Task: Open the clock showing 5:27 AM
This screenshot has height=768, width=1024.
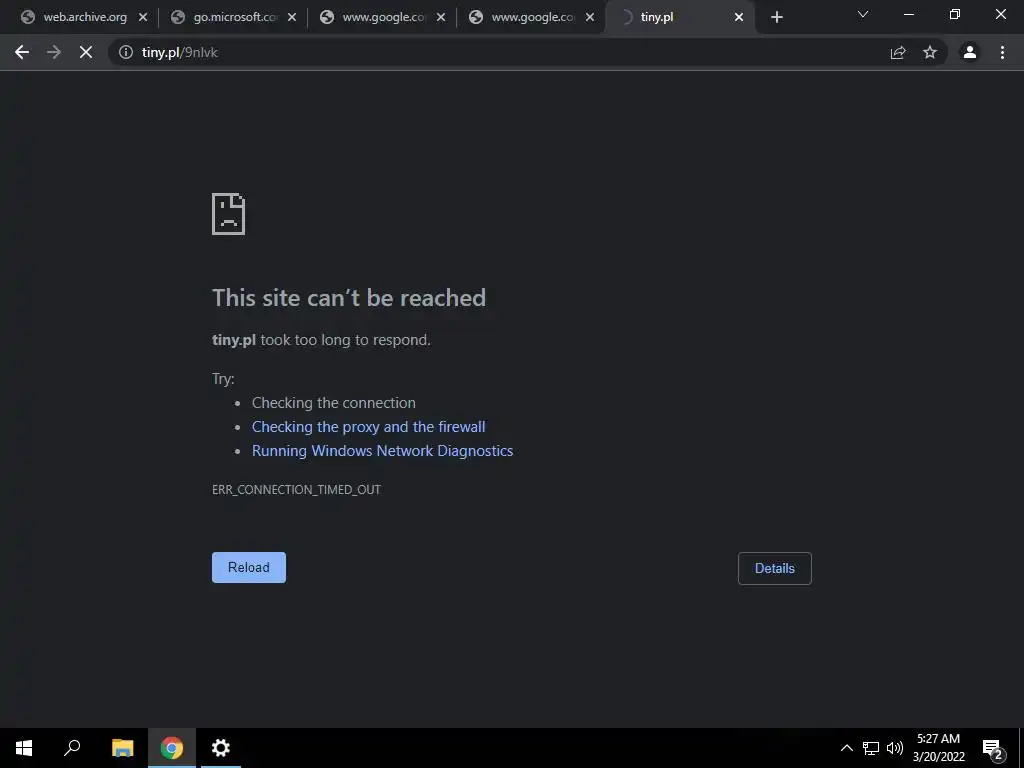Action: click(938, 748)
